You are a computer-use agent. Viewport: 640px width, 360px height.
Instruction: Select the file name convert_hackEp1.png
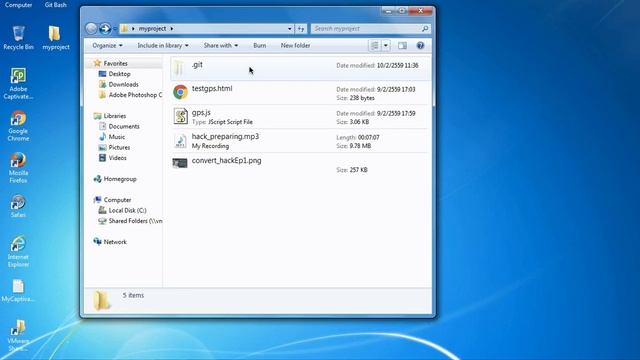[227, 160]
